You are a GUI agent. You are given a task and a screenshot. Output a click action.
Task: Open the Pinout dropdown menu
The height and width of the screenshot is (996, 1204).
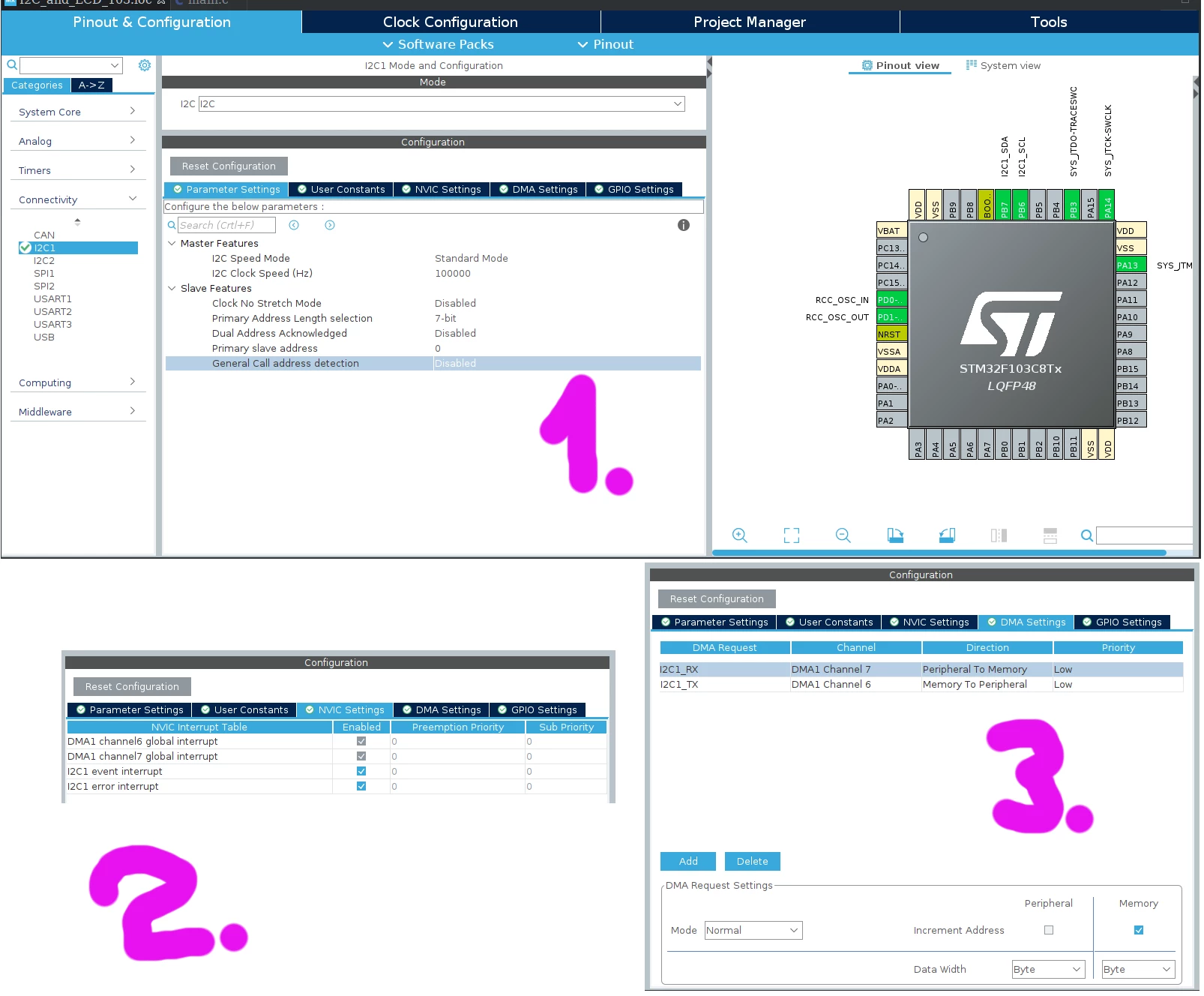(606, 44)
